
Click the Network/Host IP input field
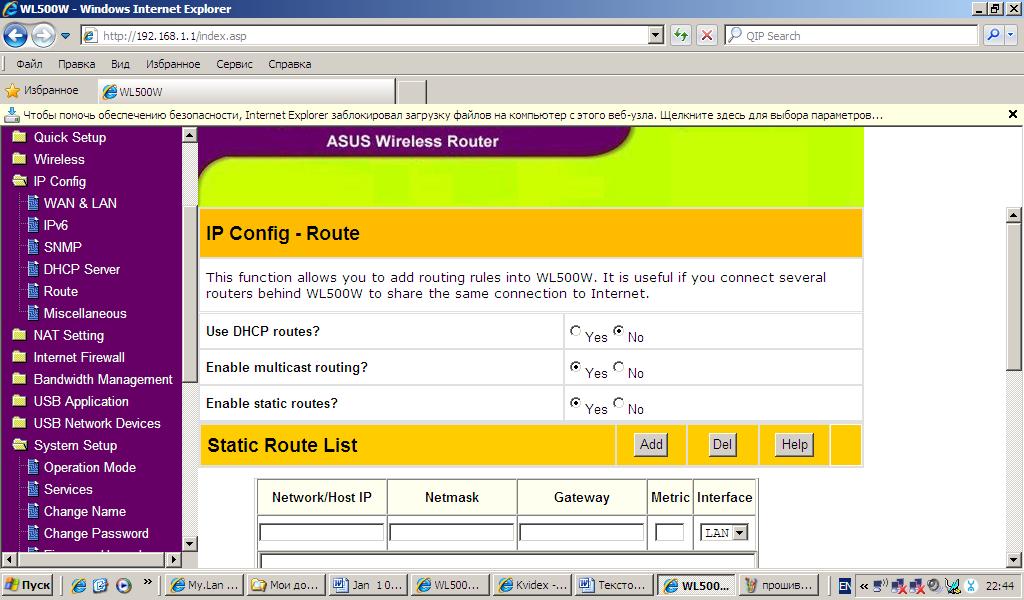tap(321, 532)
